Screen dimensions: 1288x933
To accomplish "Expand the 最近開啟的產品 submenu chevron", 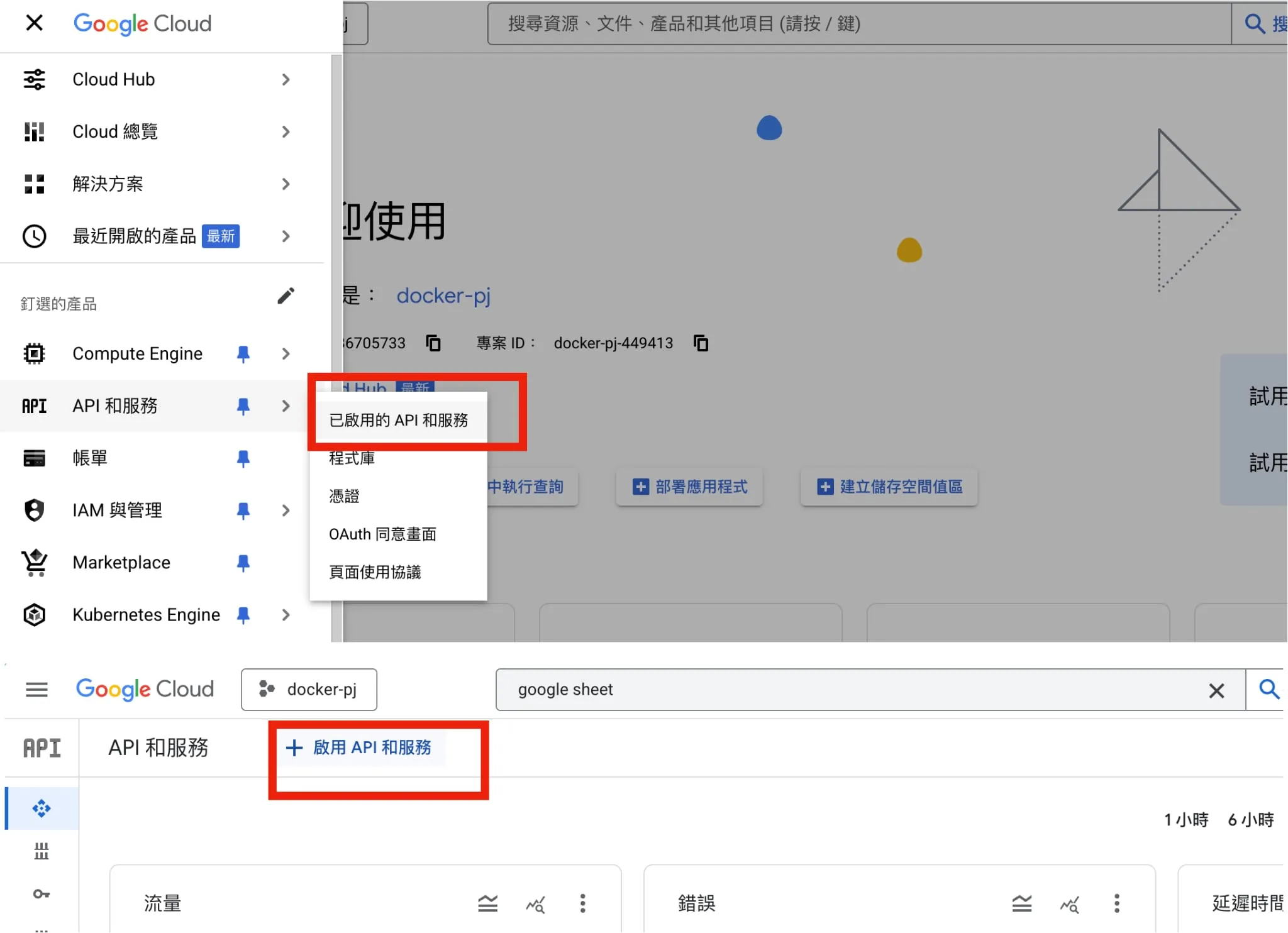I will click(286, 236).
